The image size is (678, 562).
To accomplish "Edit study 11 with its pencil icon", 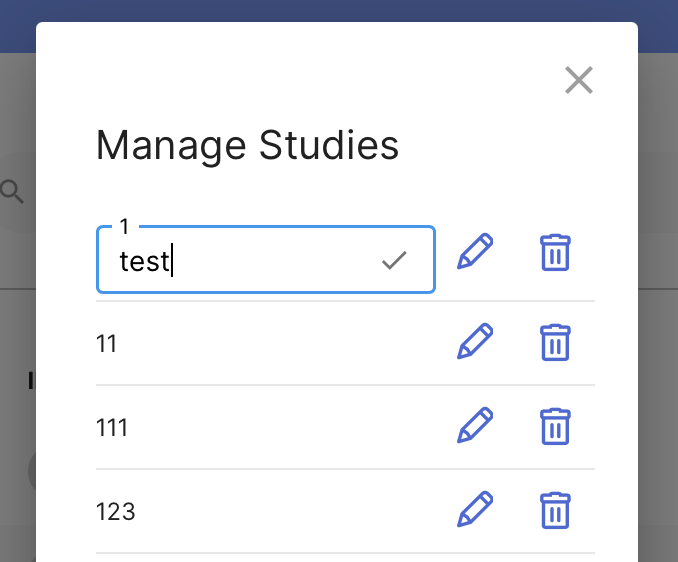I will pos(475,341).
